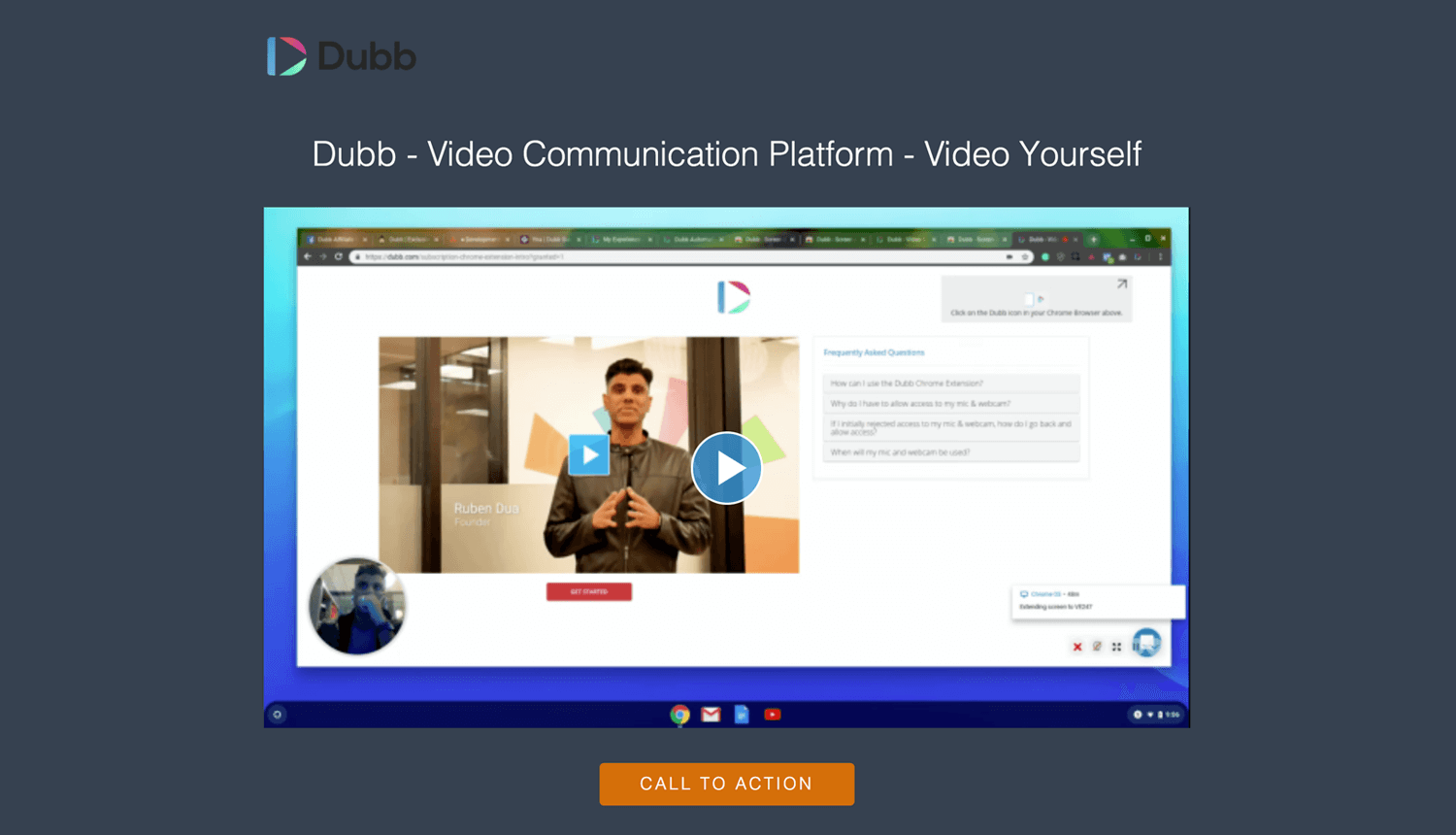
Task: Click the CALL TO ACTION button
Action: click(x=726, y=784)
